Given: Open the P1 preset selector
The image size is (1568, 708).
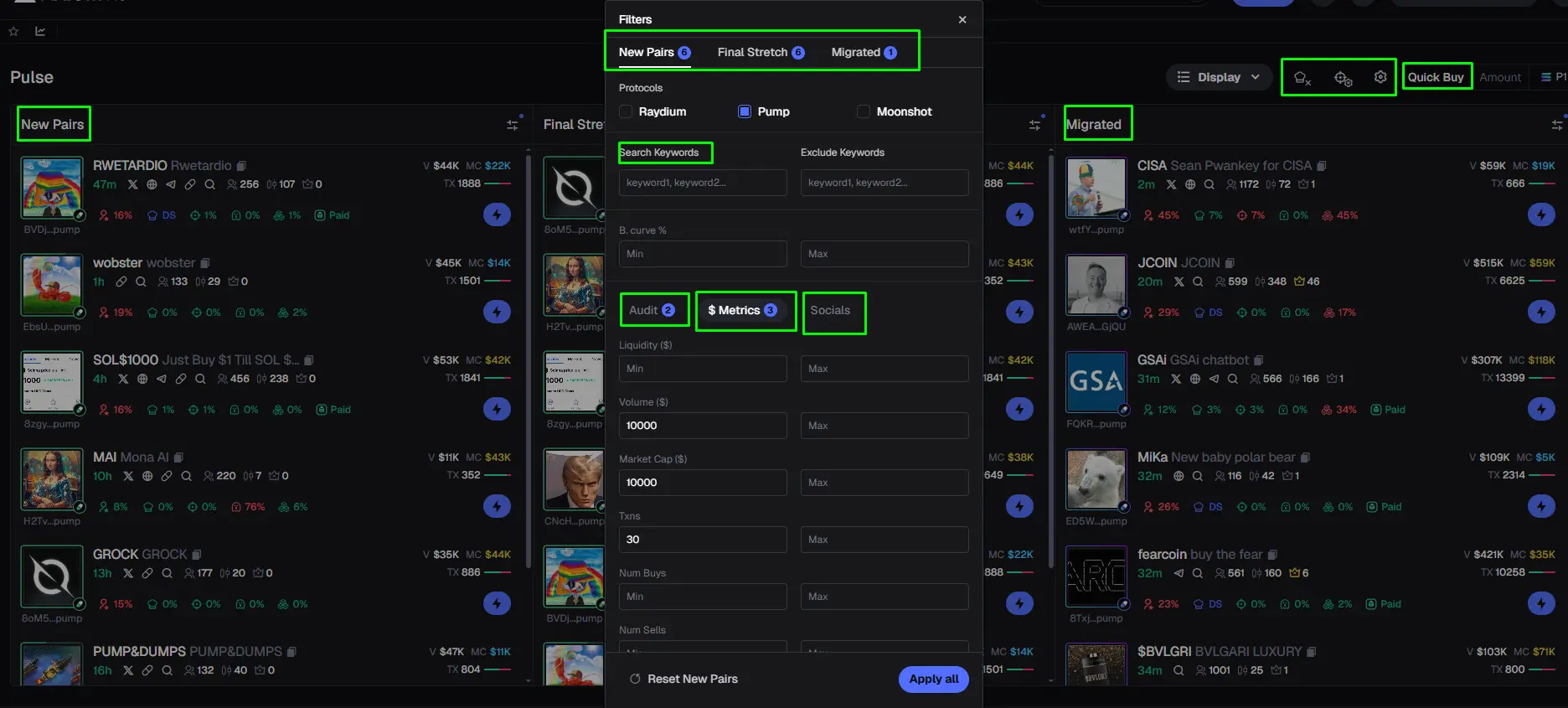Looking at the screenshot, I should [x=1554, y=77].
